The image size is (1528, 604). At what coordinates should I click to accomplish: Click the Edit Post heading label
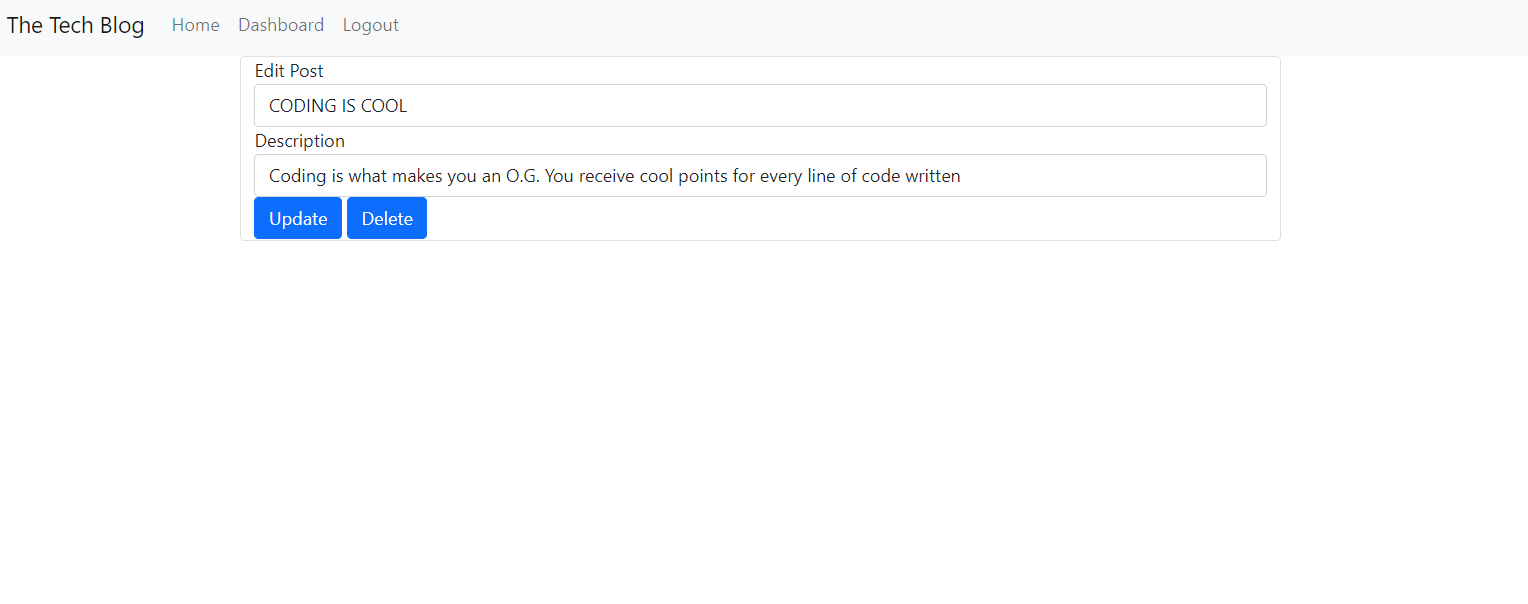tap(288, 71)
